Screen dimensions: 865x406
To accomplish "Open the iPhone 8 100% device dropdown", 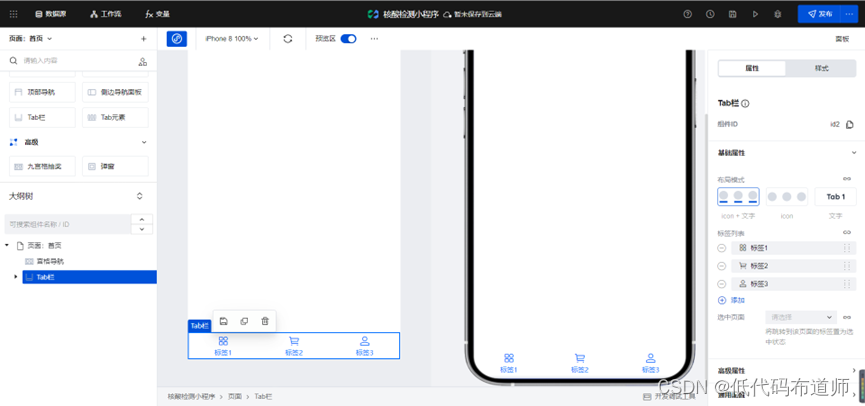I will click(232, 39).
